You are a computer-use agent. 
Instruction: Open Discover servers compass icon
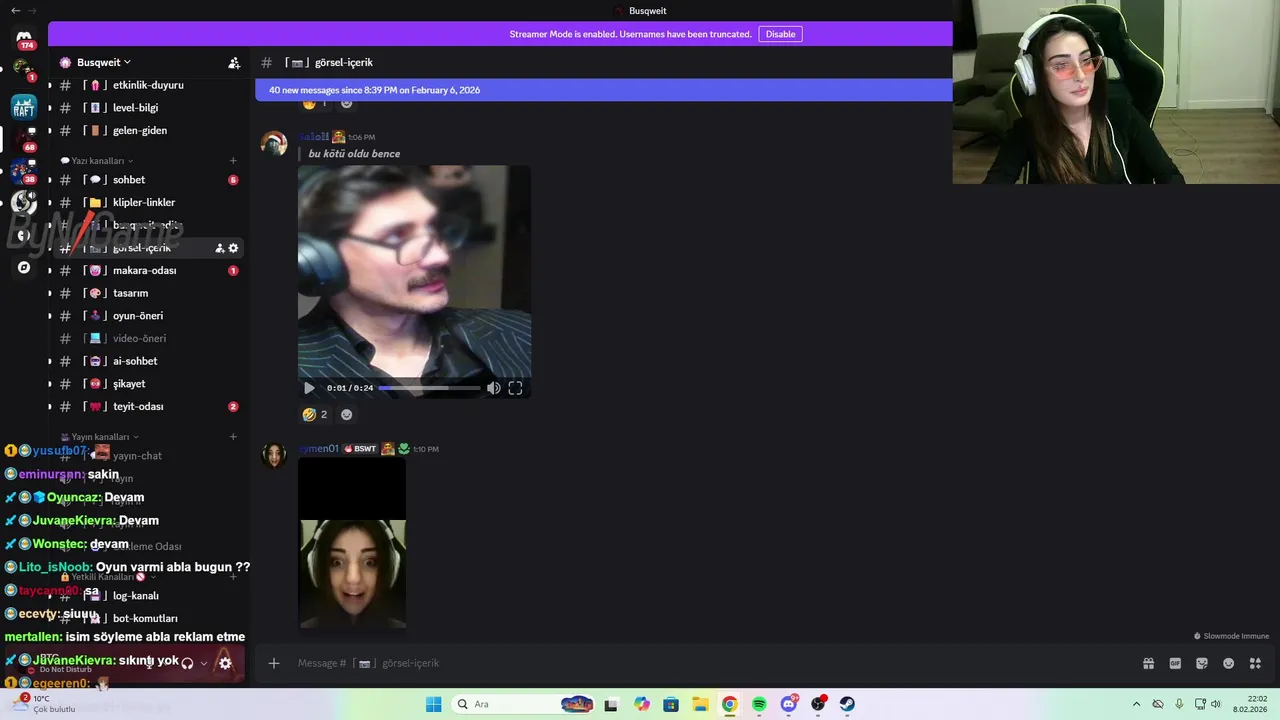24,267
